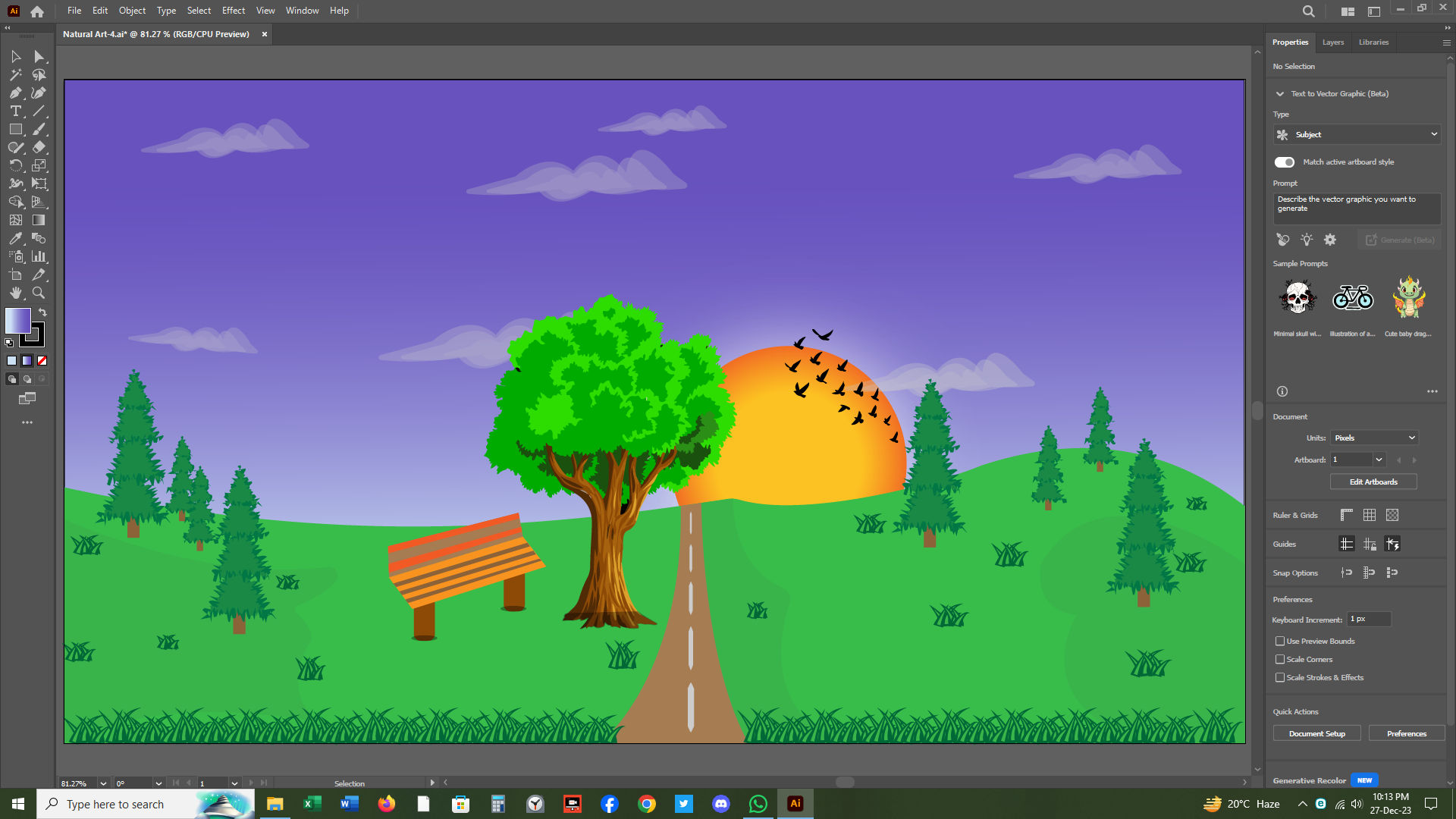This screenshot has width=1456, height=819.
Task: Select the Zoom tool in toolbar
Action: (39, 293)
